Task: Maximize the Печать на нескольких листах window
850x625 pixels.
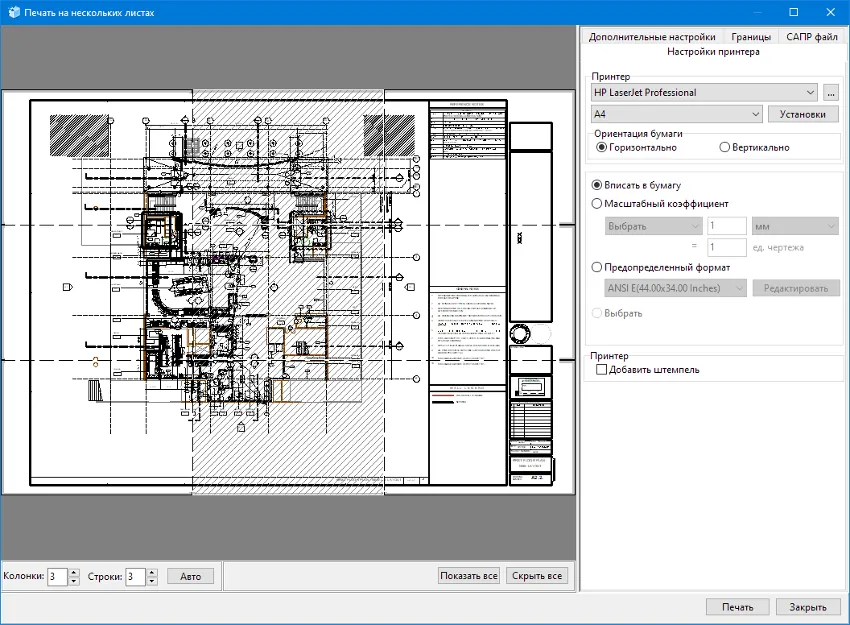Action: tap(794, 12)
